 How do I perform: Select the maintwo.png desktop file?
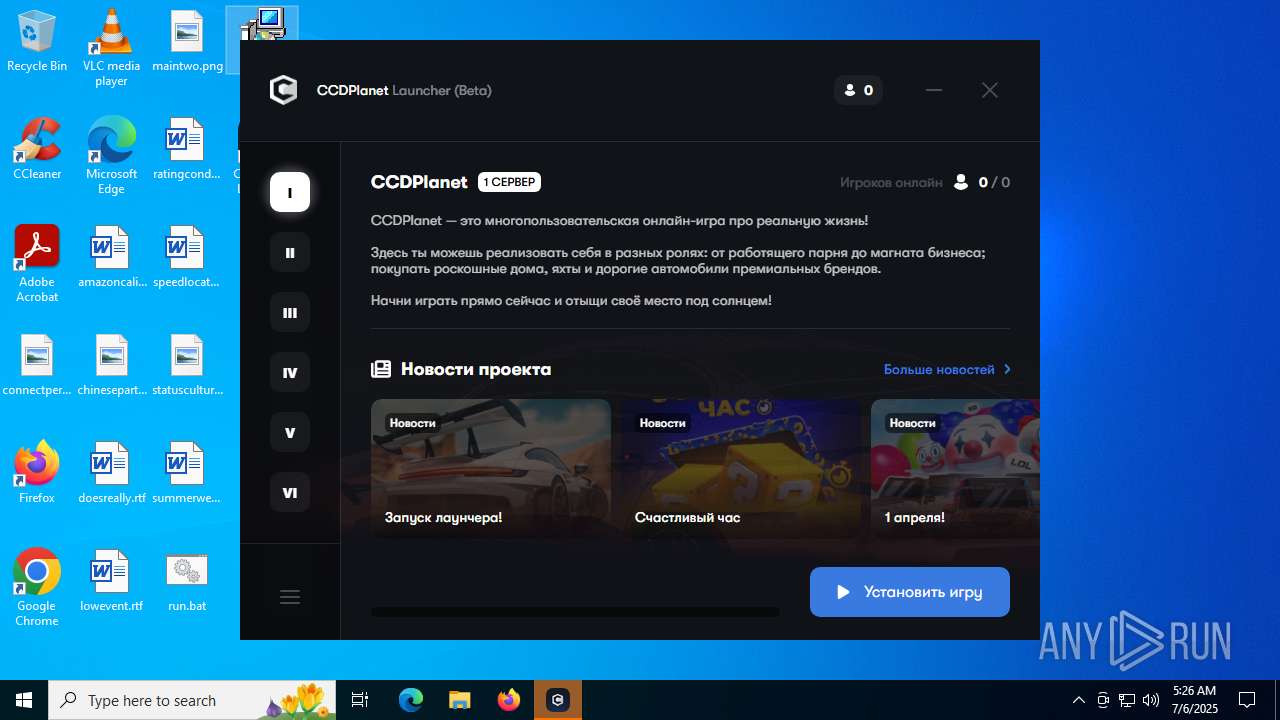[x=187, y=42]
